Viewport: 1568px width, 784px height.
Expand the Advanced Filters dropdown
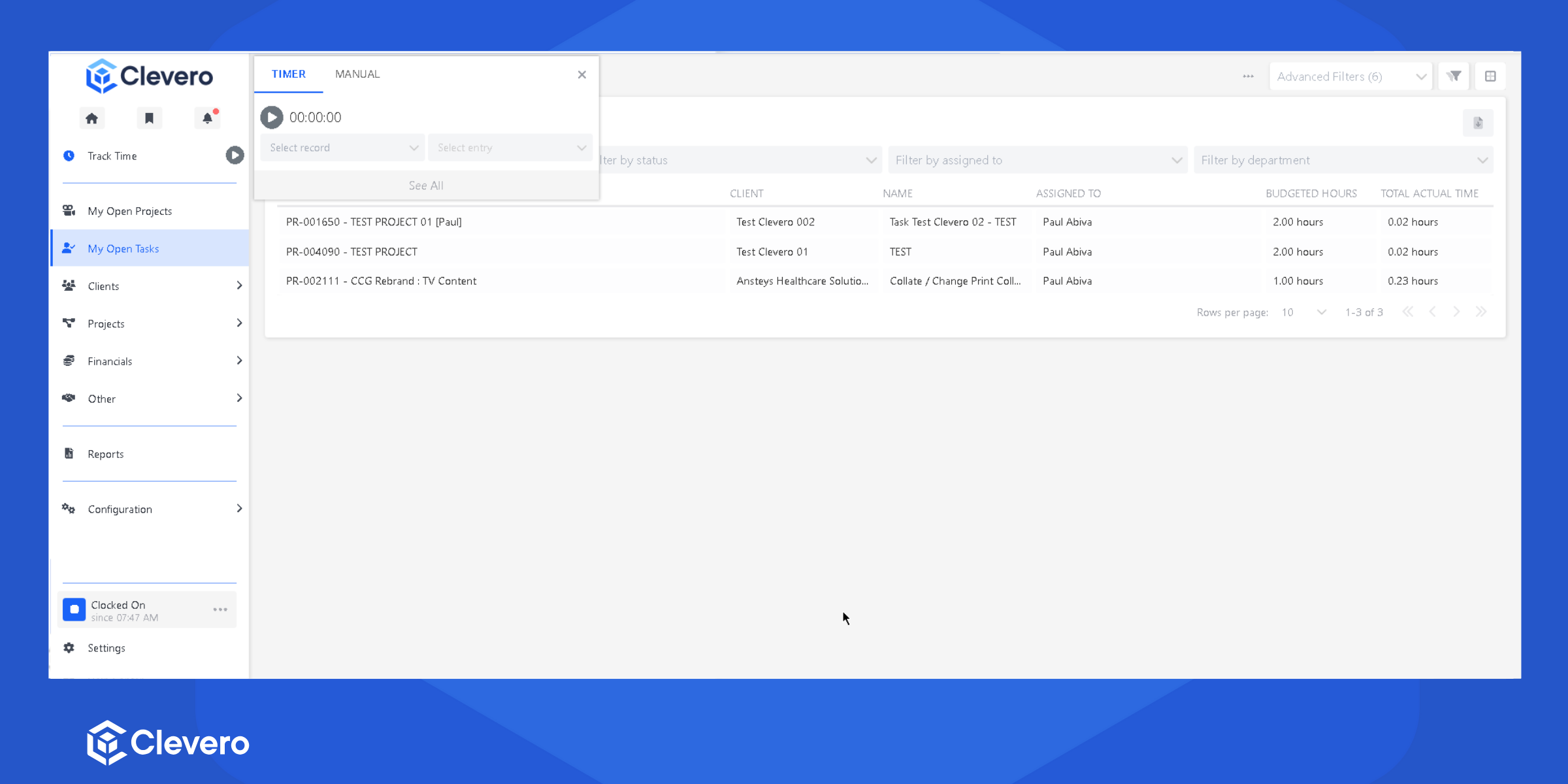click(1350, 76)
